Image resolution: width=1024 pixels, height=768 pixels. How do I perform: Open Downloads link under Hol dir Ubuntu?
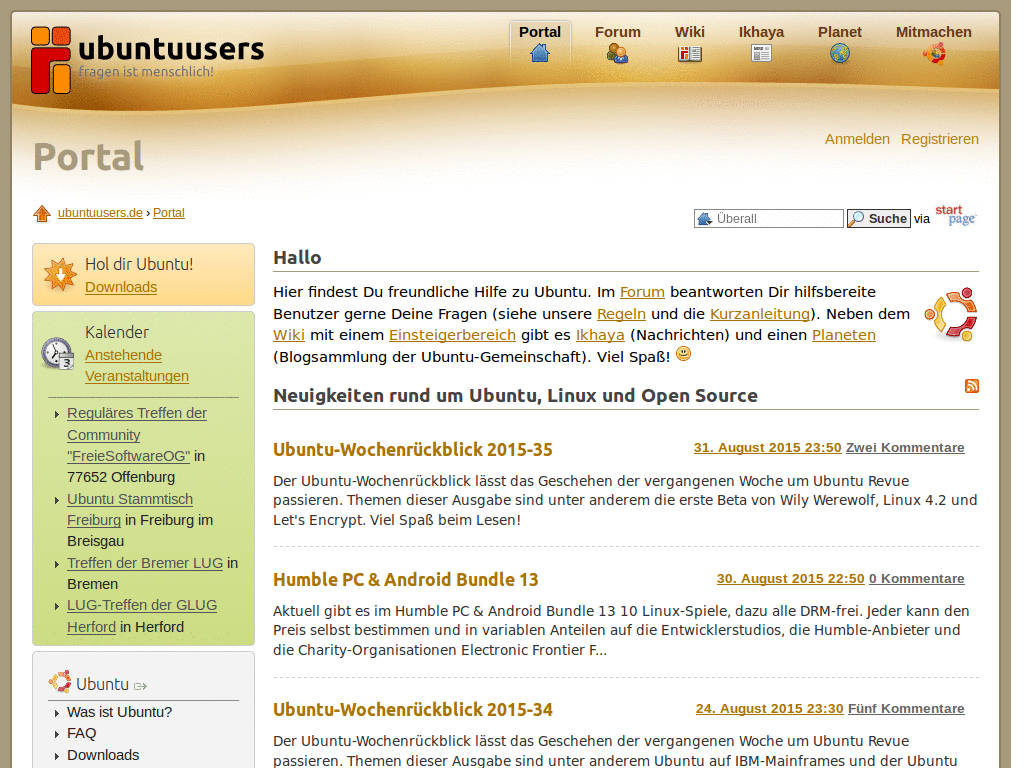[121, 287]
